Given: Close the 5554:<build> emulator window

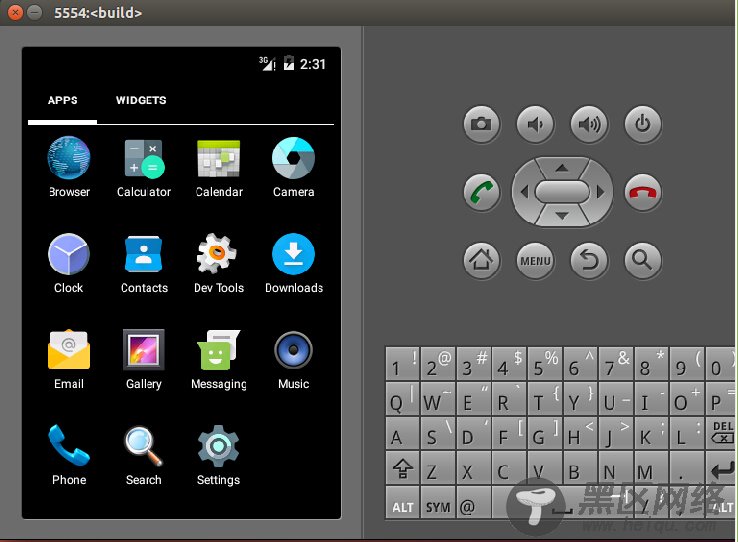Looking at the screenshot, I should pyautogui.click(x=15, y=12).
